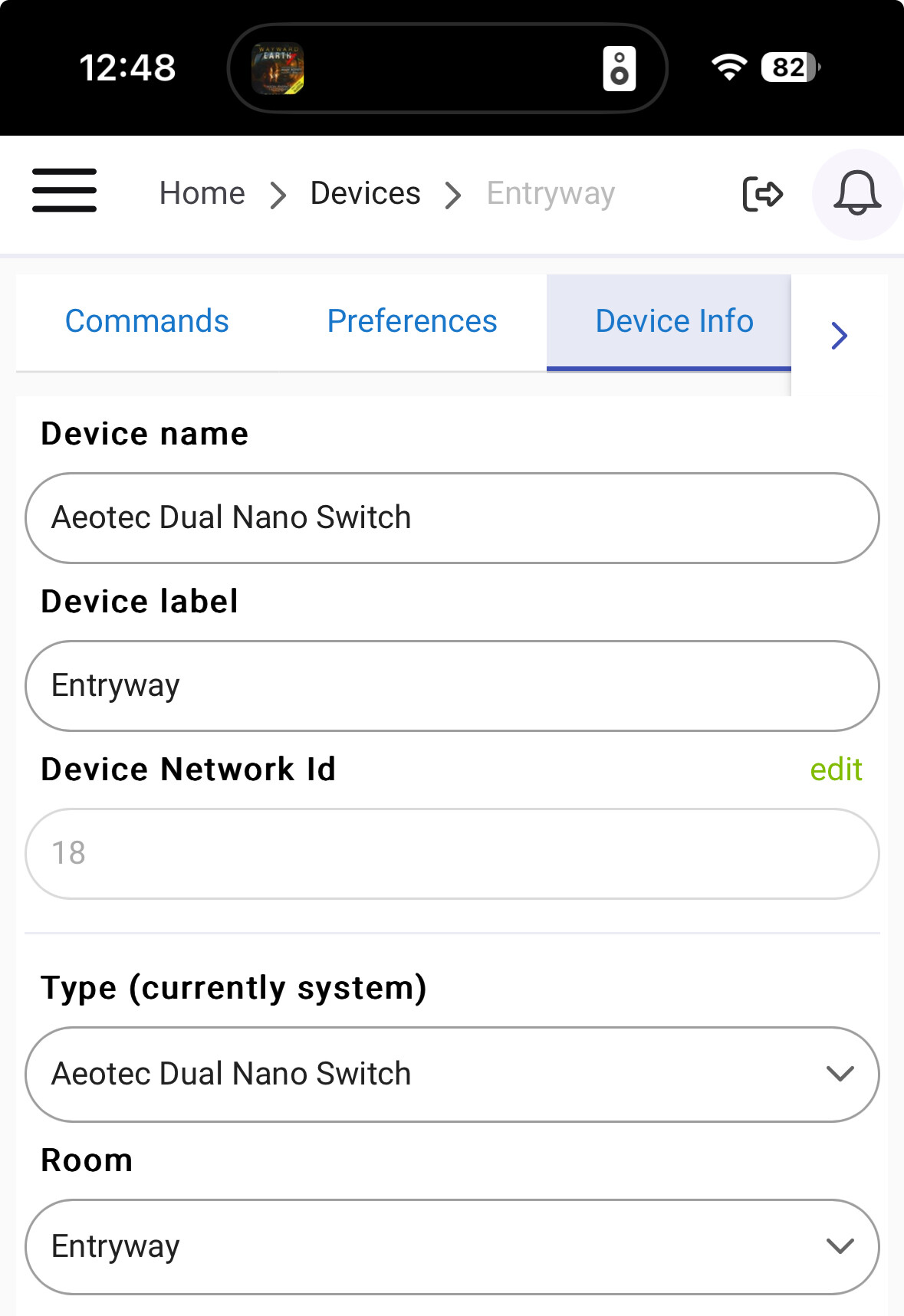Screen dimensions: 904x1316
Task: Open the Room dropdown showing Entryway
Action: 452,1246
